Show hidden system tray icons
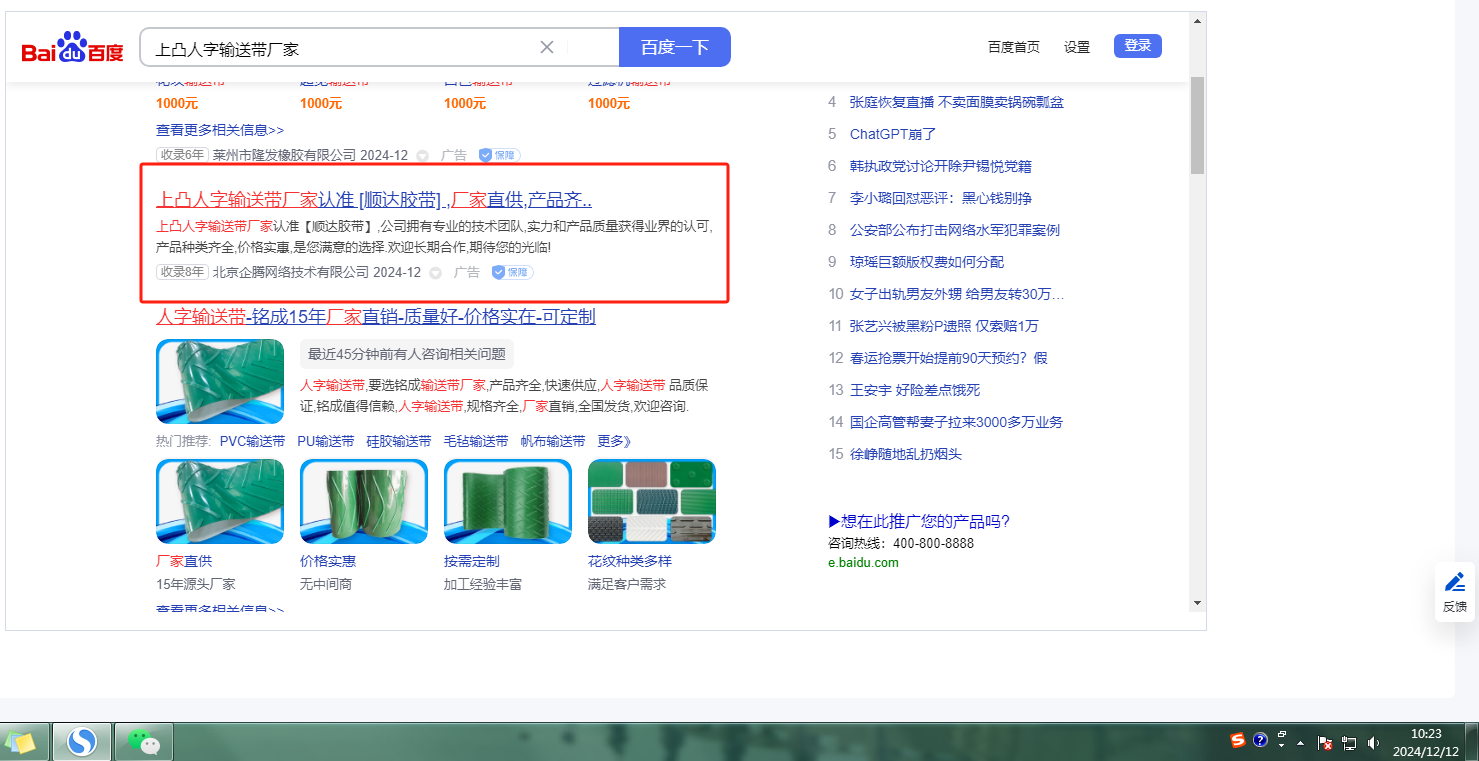Screen dimensions: 1479x761 coord(1301,743)
